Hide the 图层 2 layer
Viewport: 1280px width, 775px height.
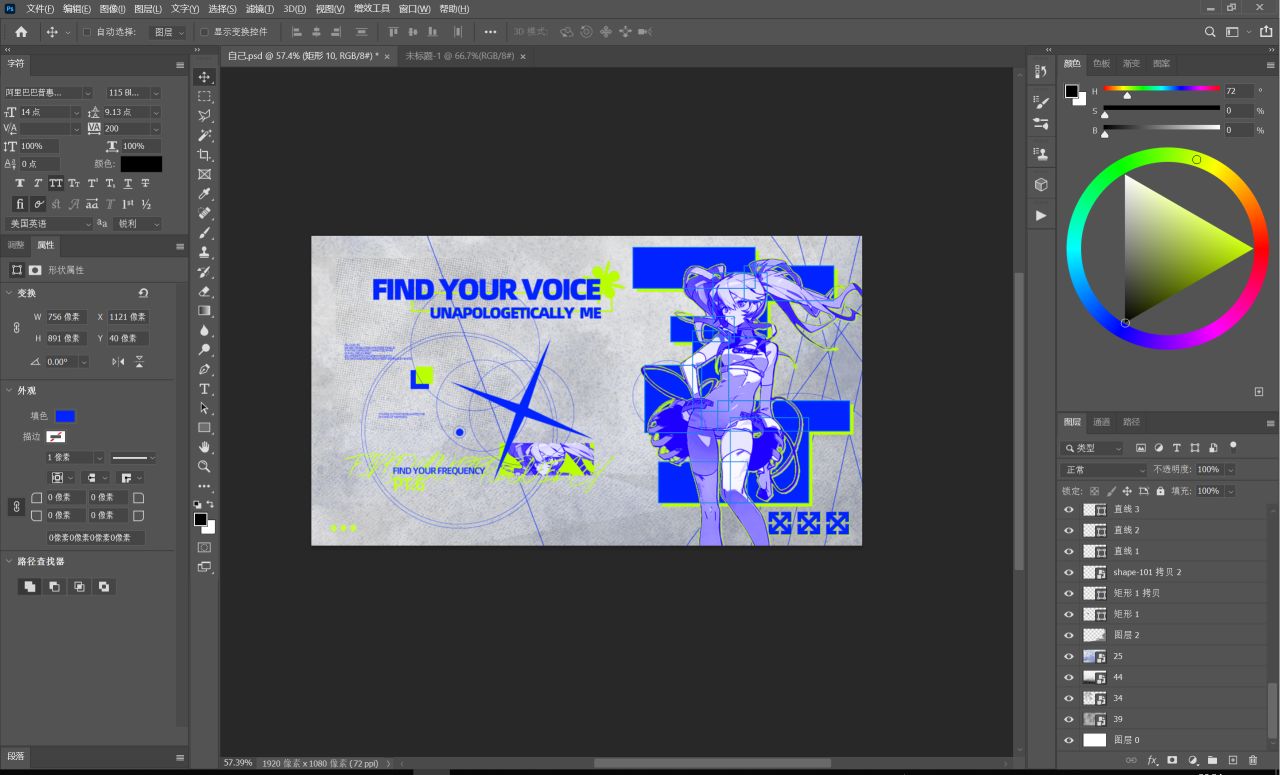[x=1069, y=636]
